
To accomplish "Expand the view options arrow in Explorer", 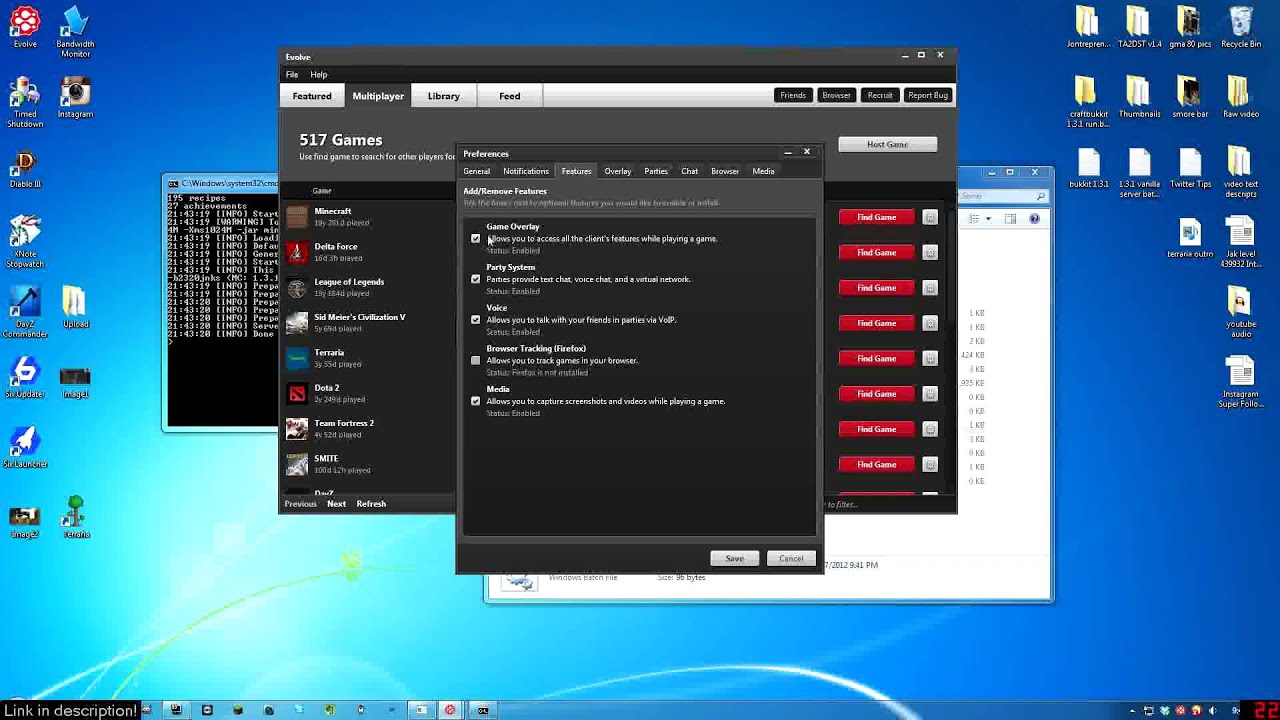I will (x=988, y=219).
